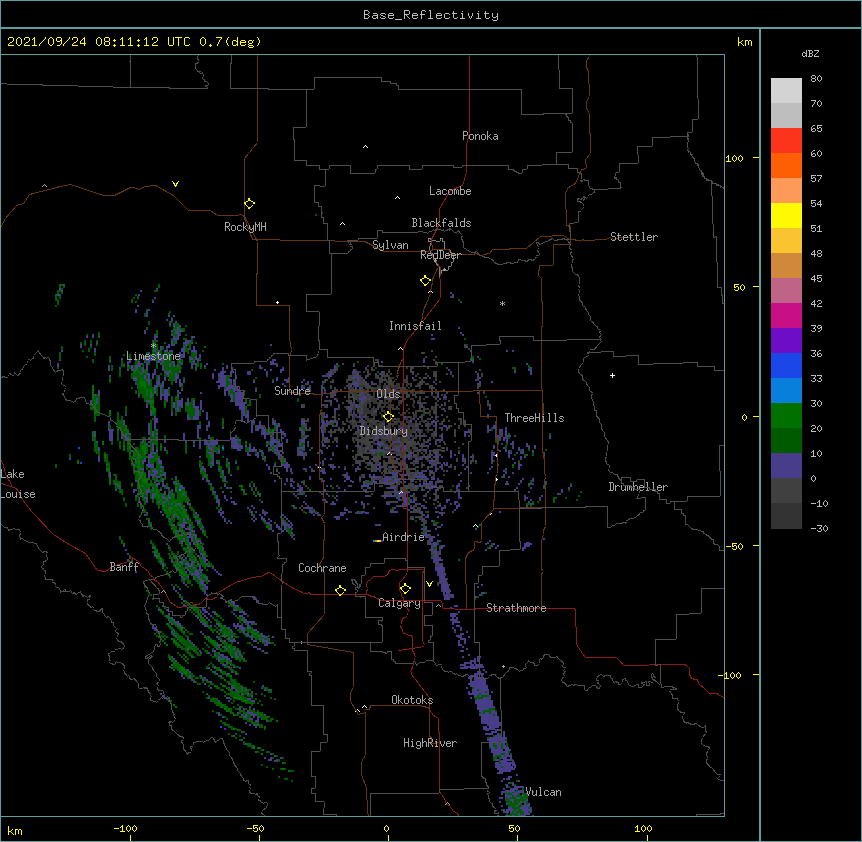Click the RockyMH label

pos(245,227)
